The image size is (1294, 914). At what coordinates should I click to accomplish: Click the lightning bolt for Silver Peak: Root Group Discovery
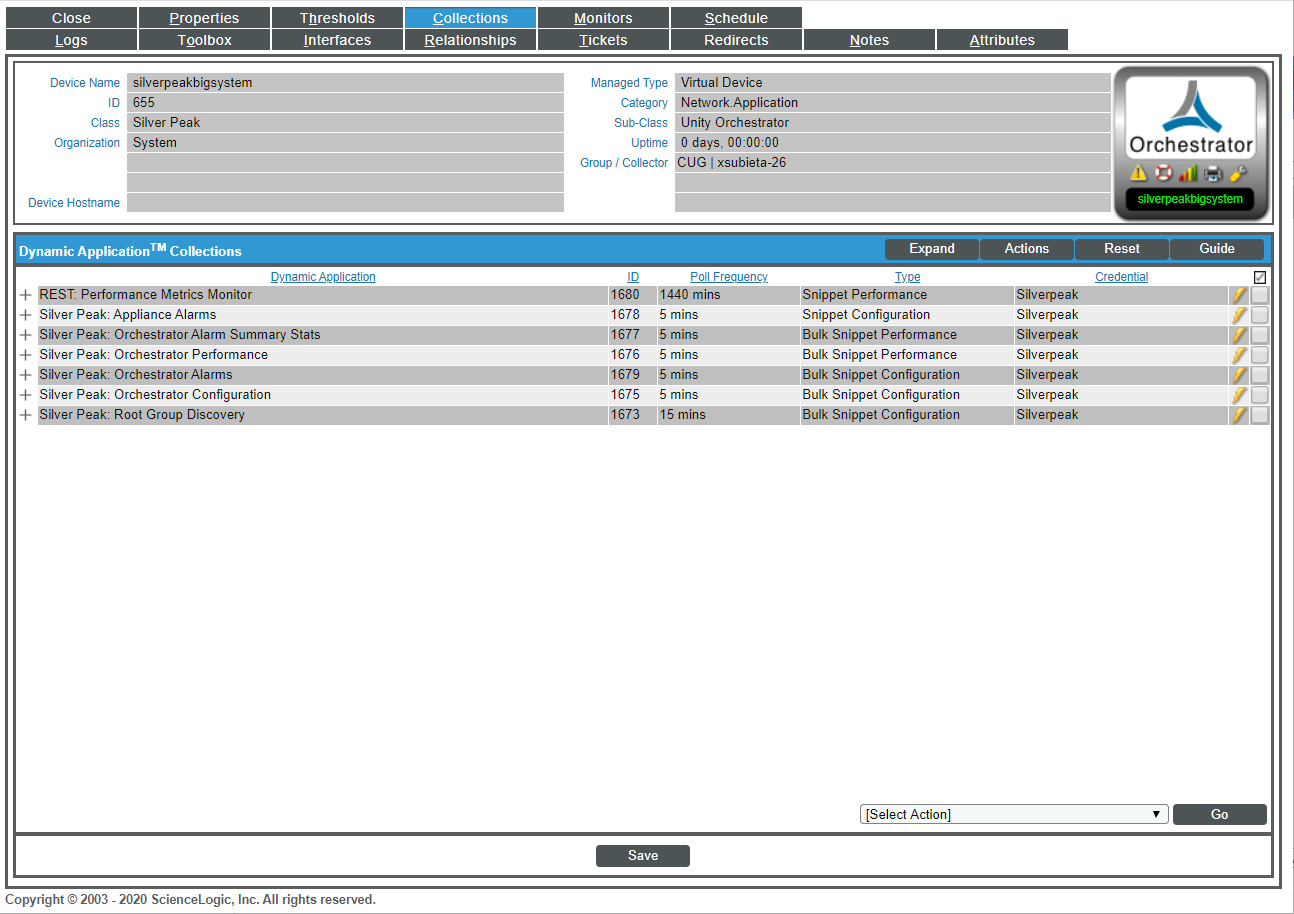pyautogui.click(x=1239, y=414)
